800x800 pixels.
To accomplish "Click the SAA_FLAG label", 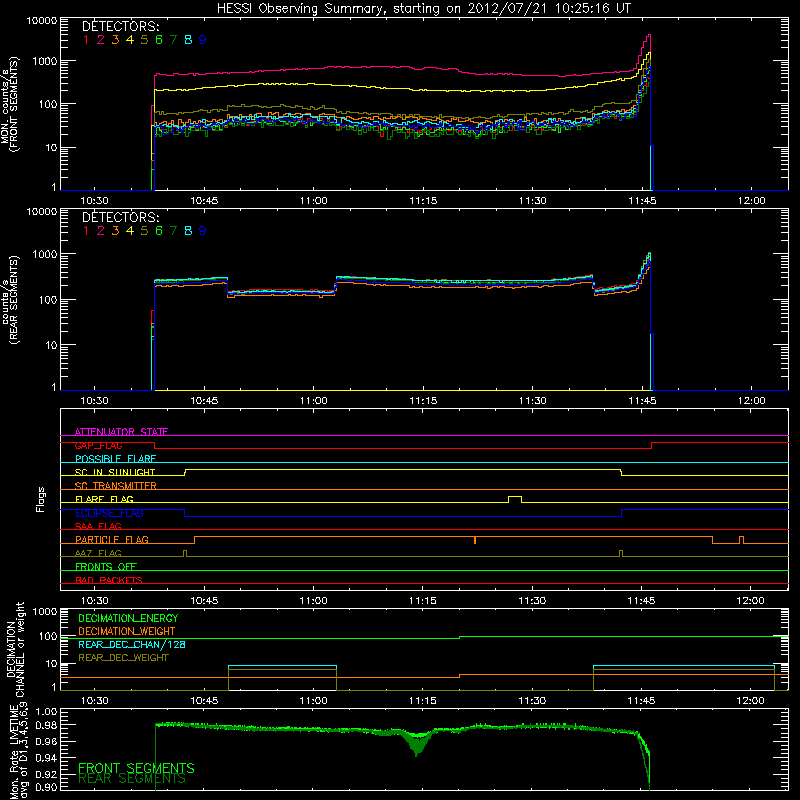I will point(98,526).
